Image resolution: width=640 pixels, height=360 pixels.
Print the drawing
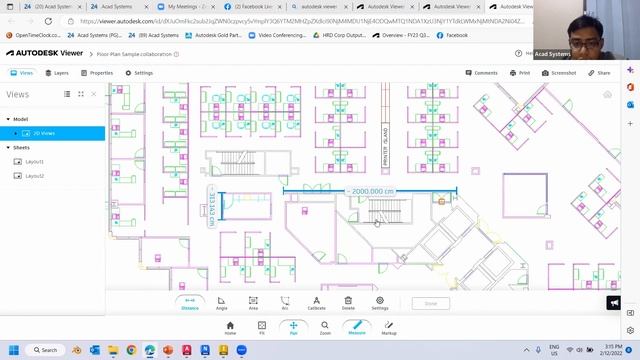[x=520, y=73]
